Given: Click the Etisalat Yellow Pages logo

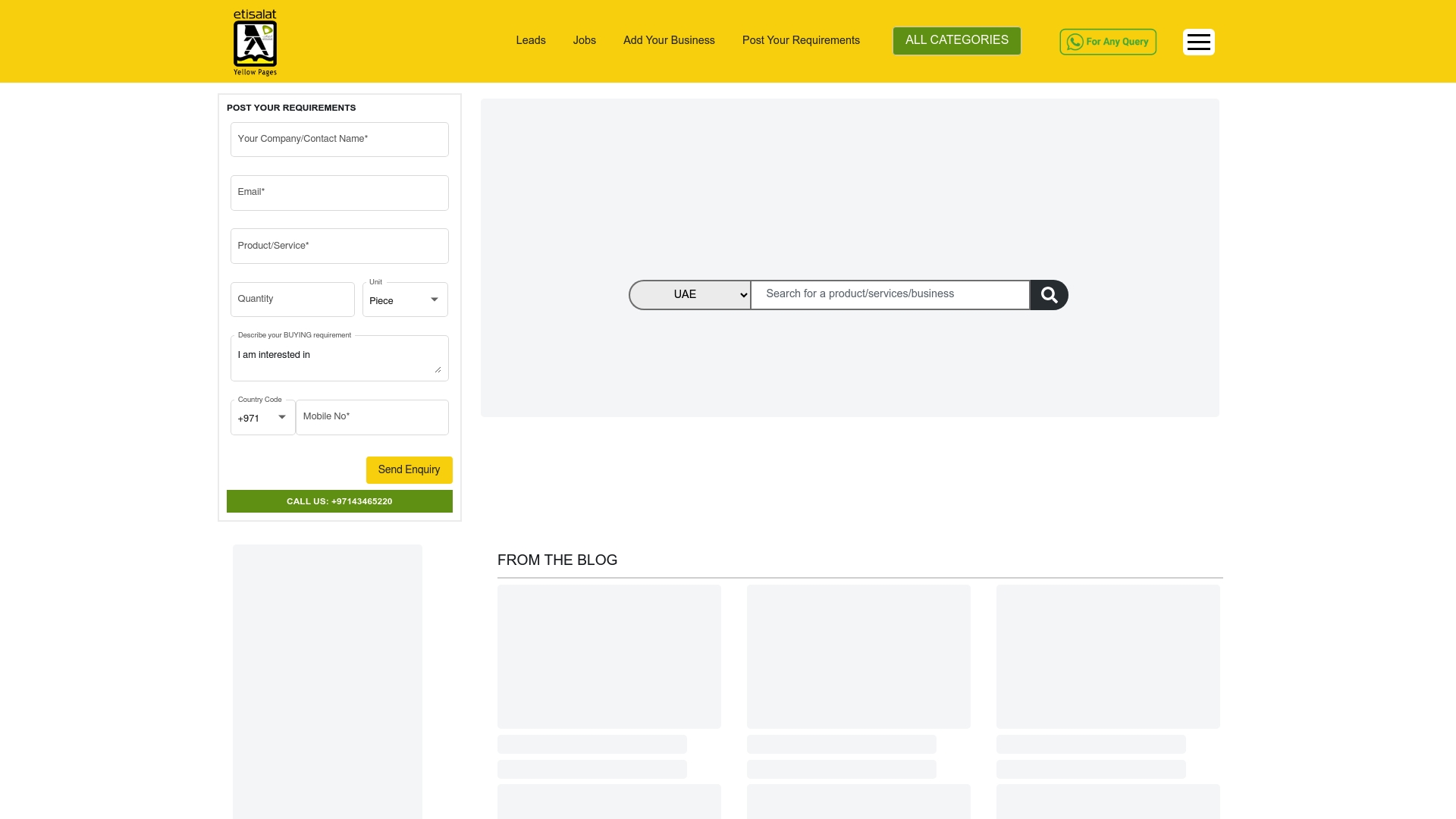Looking at the screenshot, I should click(x=255, y=43).
